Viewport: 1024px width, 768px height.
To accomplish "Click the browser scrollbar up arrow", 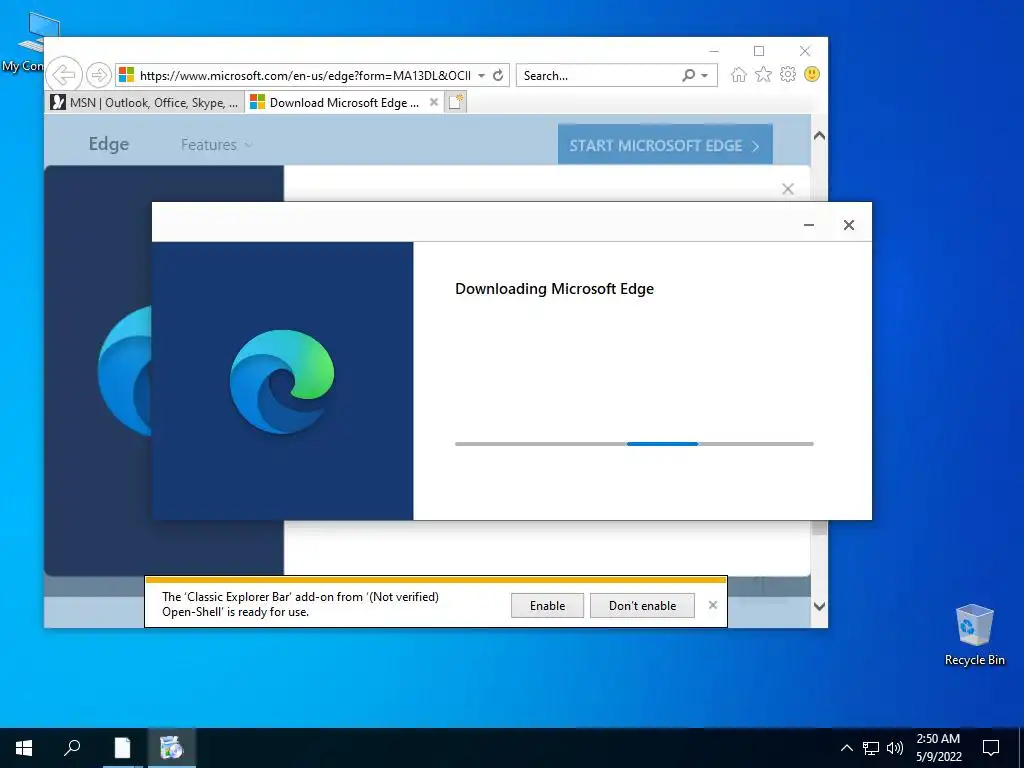I will (819, 136).
